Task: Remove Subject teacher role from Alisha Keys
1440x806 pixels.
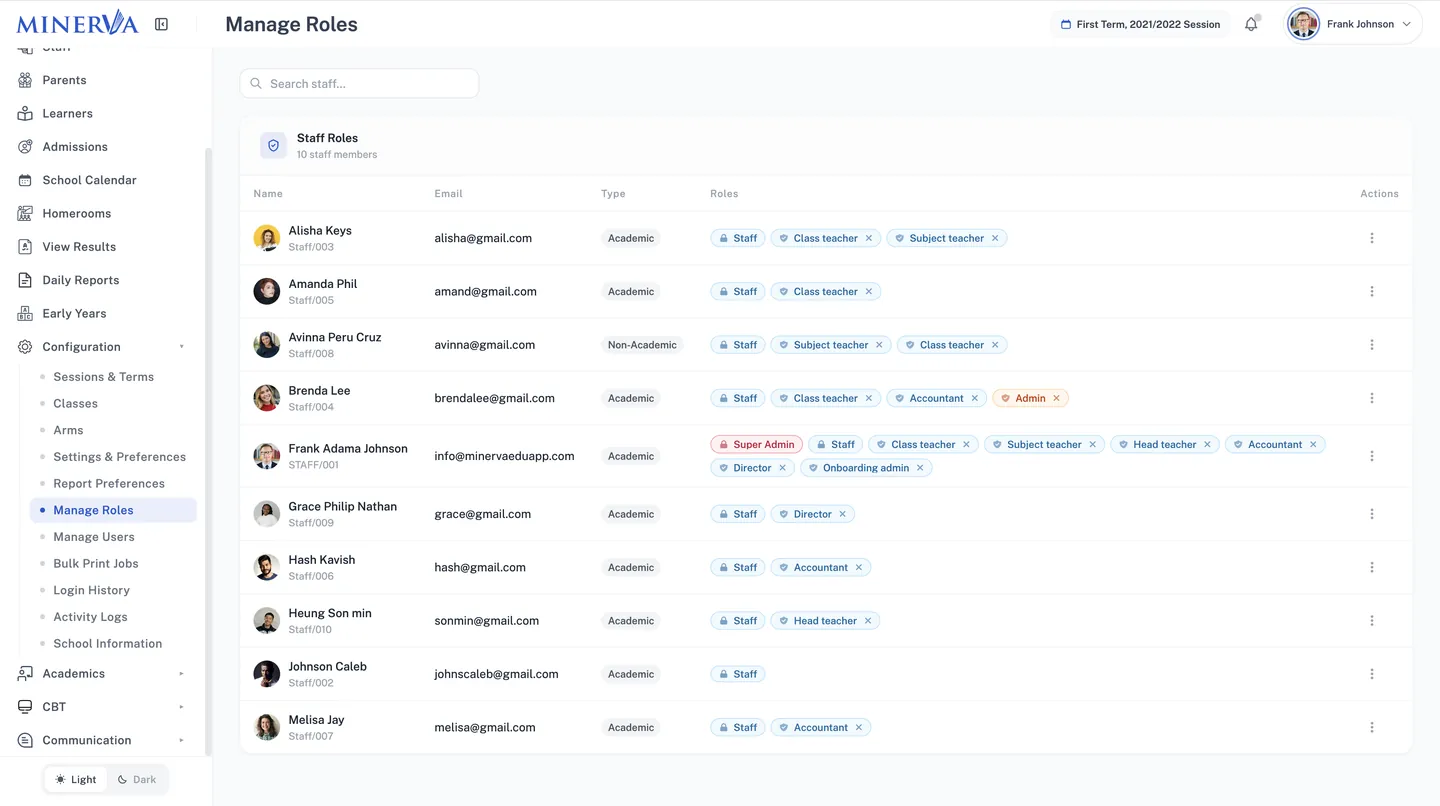Action: tap(995, 238)
